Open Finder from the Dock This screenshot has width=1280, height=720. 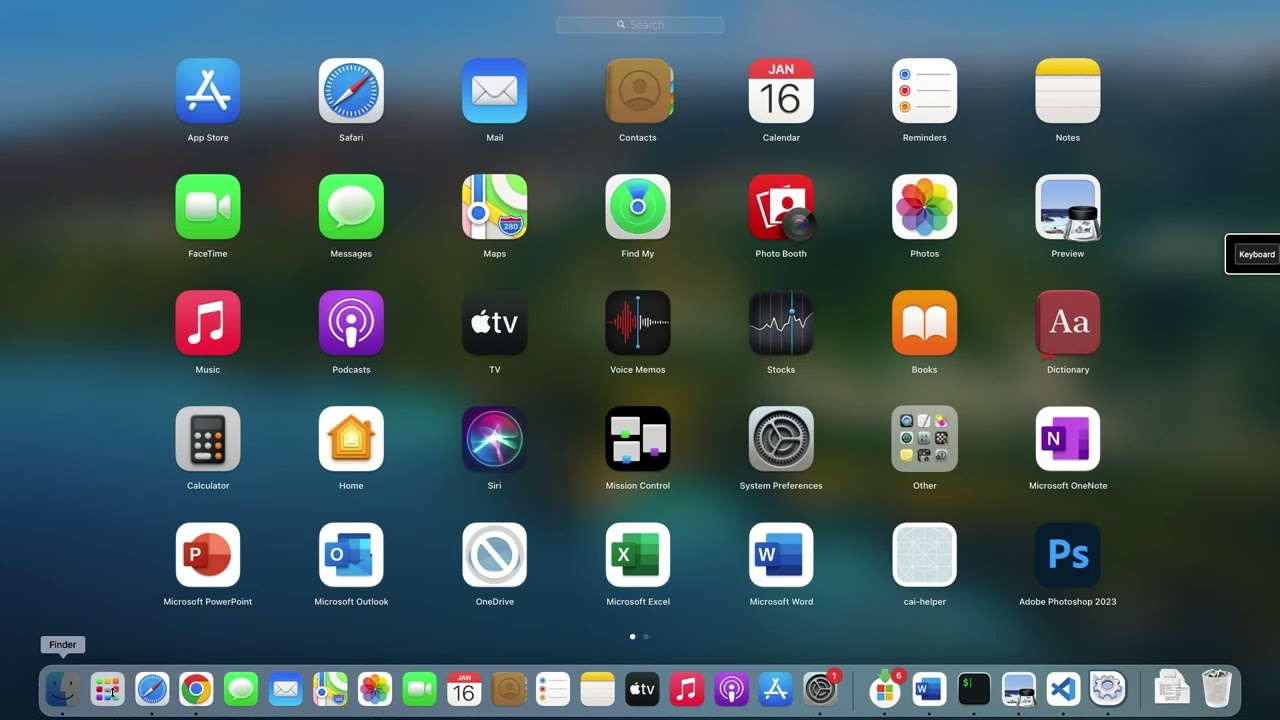(62, 689)
